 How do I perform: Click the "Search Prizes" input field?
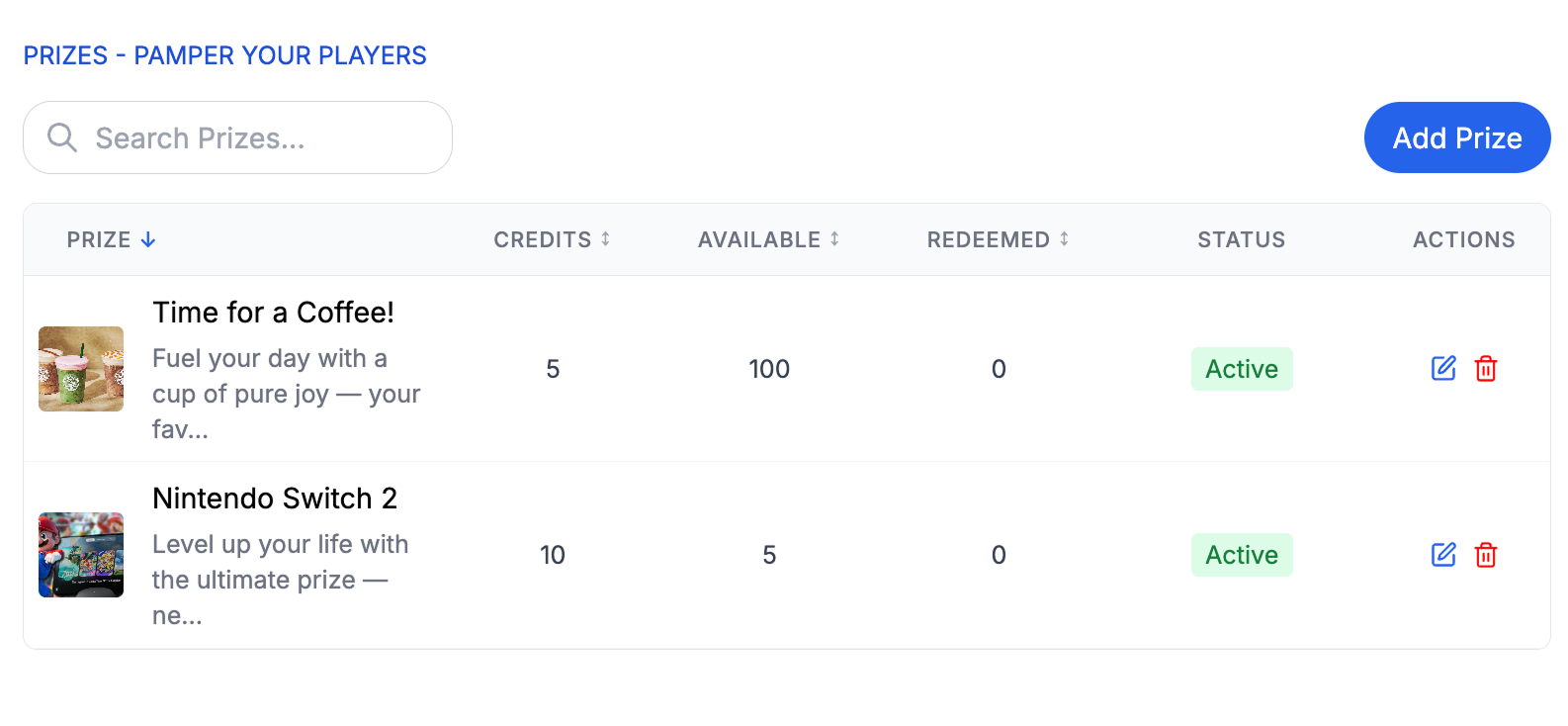(237, 137)
